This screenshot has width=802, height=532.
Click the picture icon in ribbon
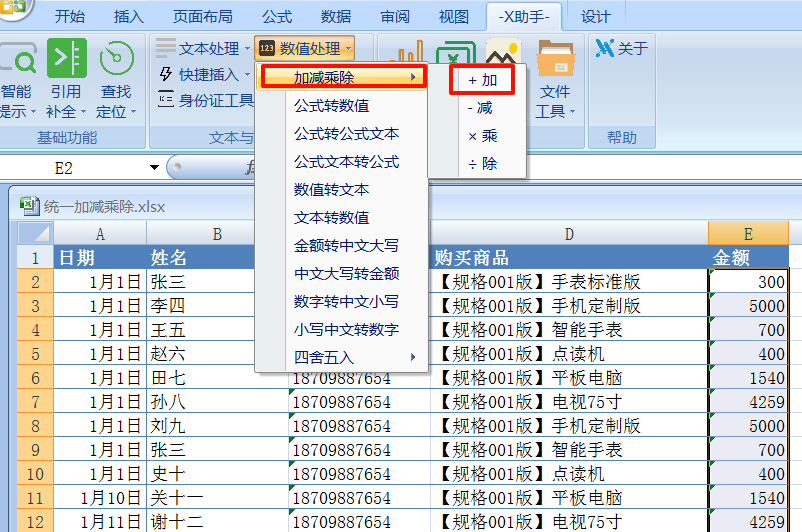pos(503,51)
